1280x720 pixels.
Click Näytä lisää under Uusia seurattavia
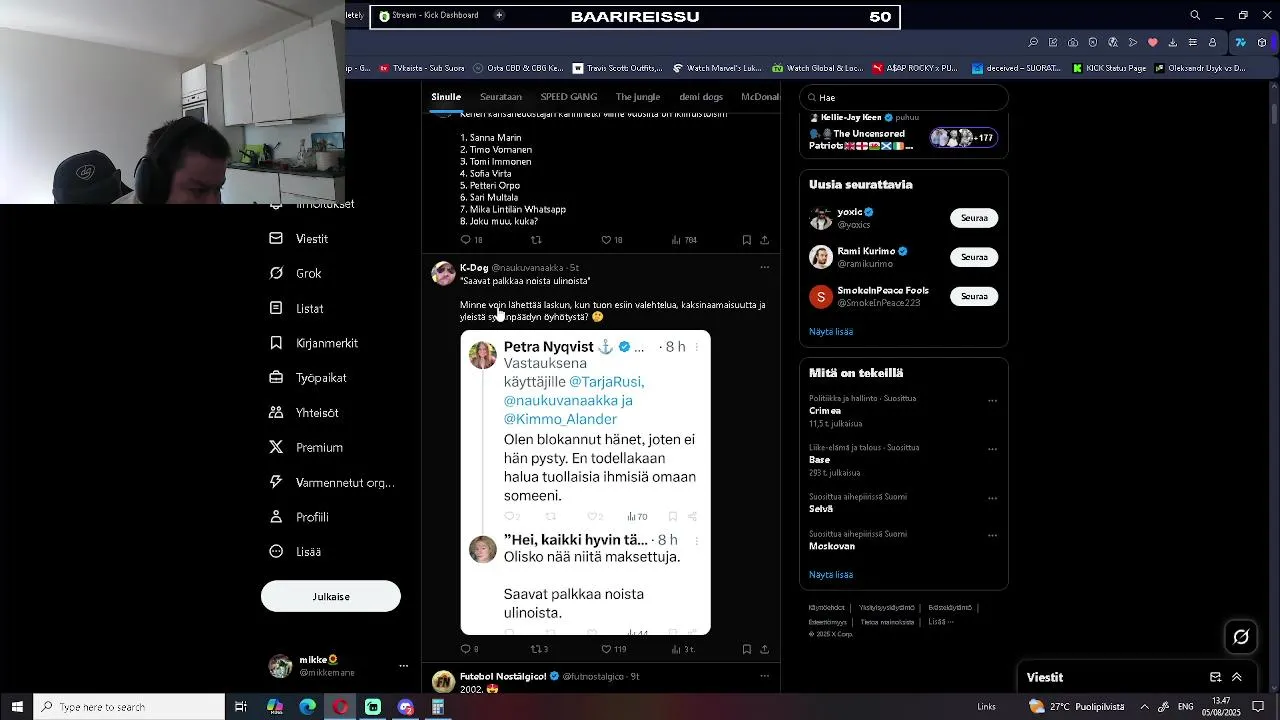click(831, 332)
